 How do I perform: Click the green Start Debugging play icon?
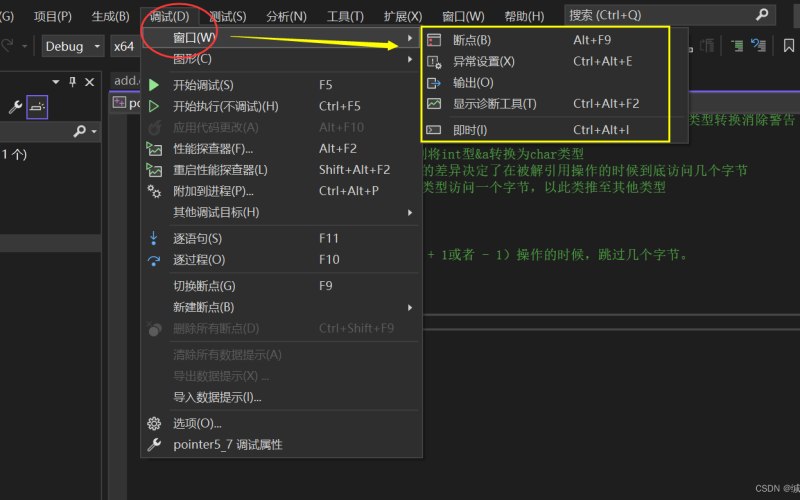click(x=154, y=85)
